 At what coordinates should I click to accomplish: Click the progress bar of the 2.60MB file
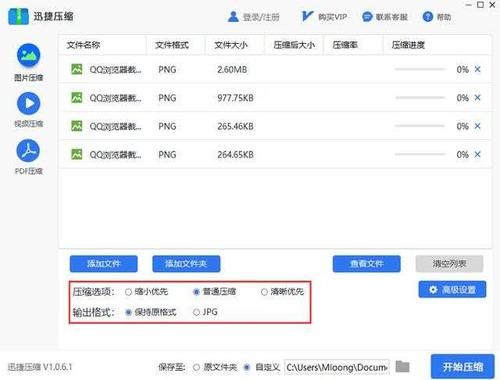(420, 69)
